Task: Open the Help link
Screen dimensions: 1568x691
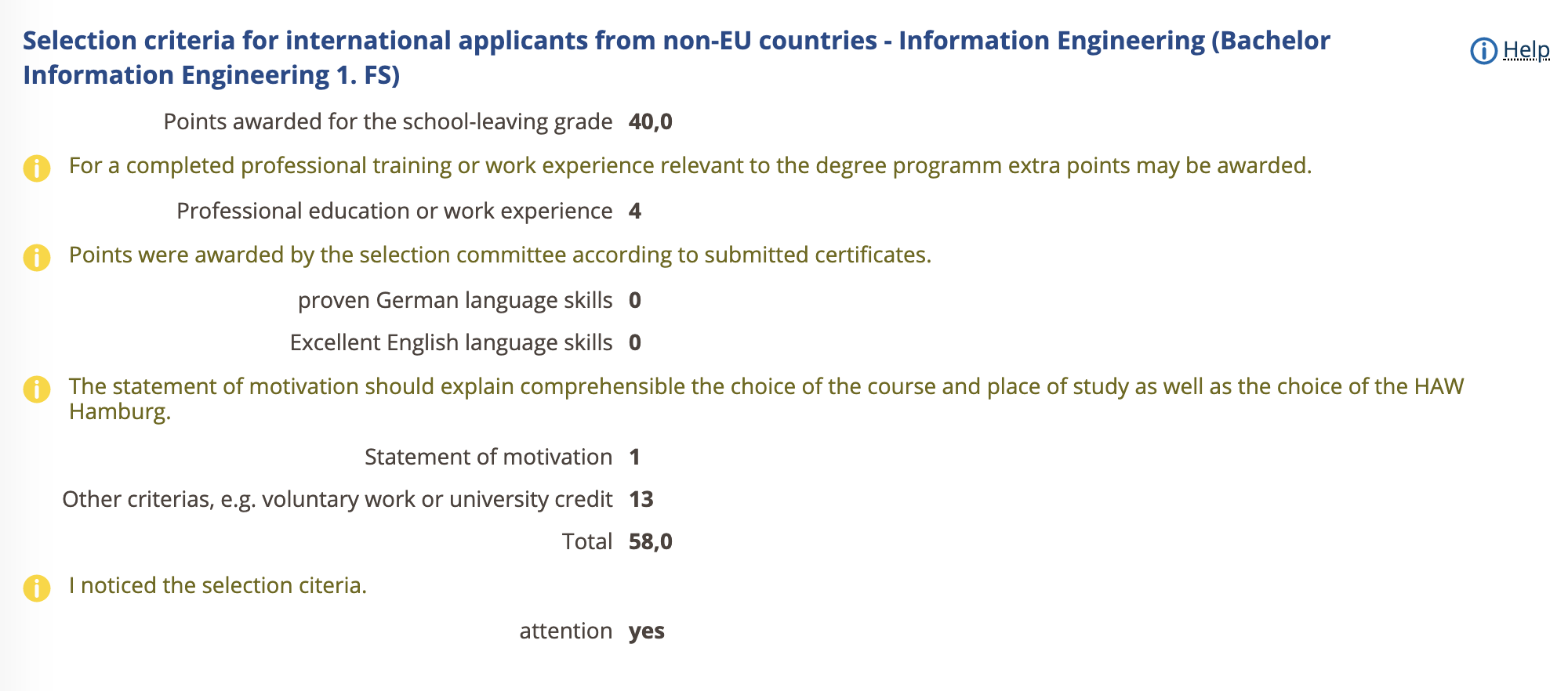Action: pyautogui.click(x=1526, y=50)
